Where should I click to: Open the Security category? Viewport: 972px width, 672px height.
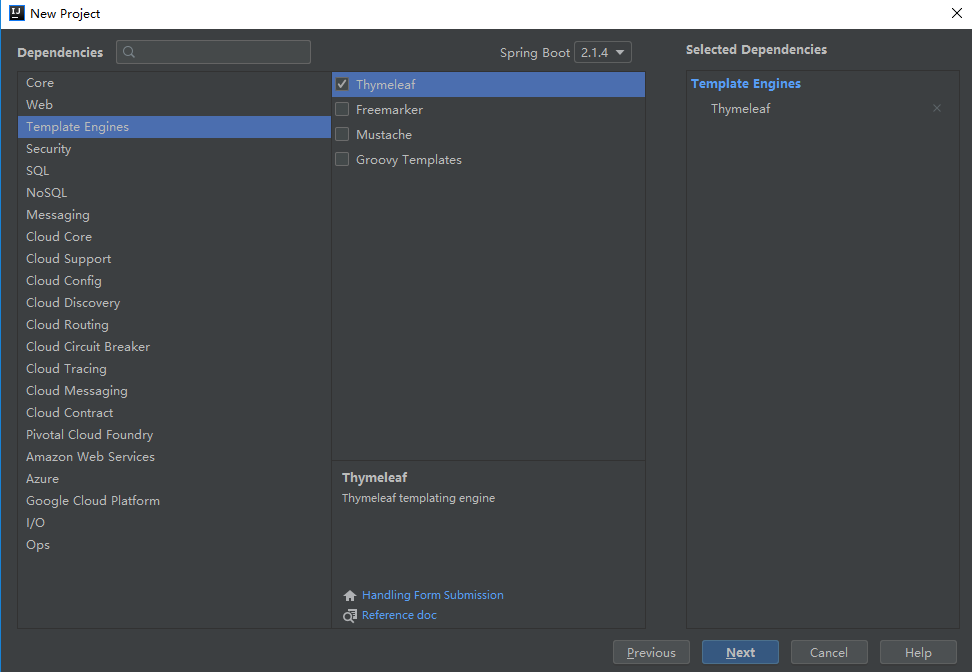174,149
